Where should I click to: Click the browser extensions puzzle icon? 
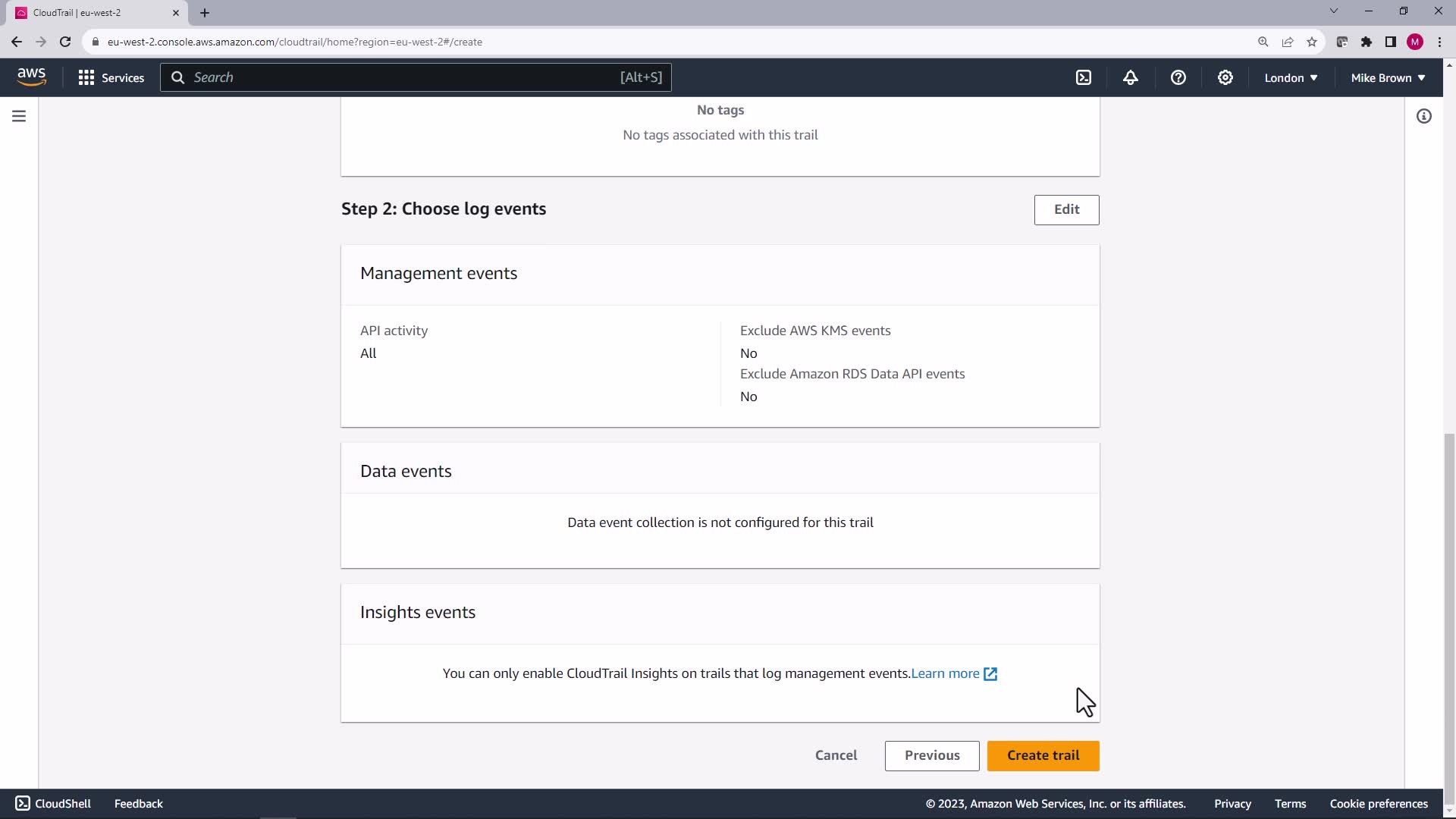[x=1366, y=42]
